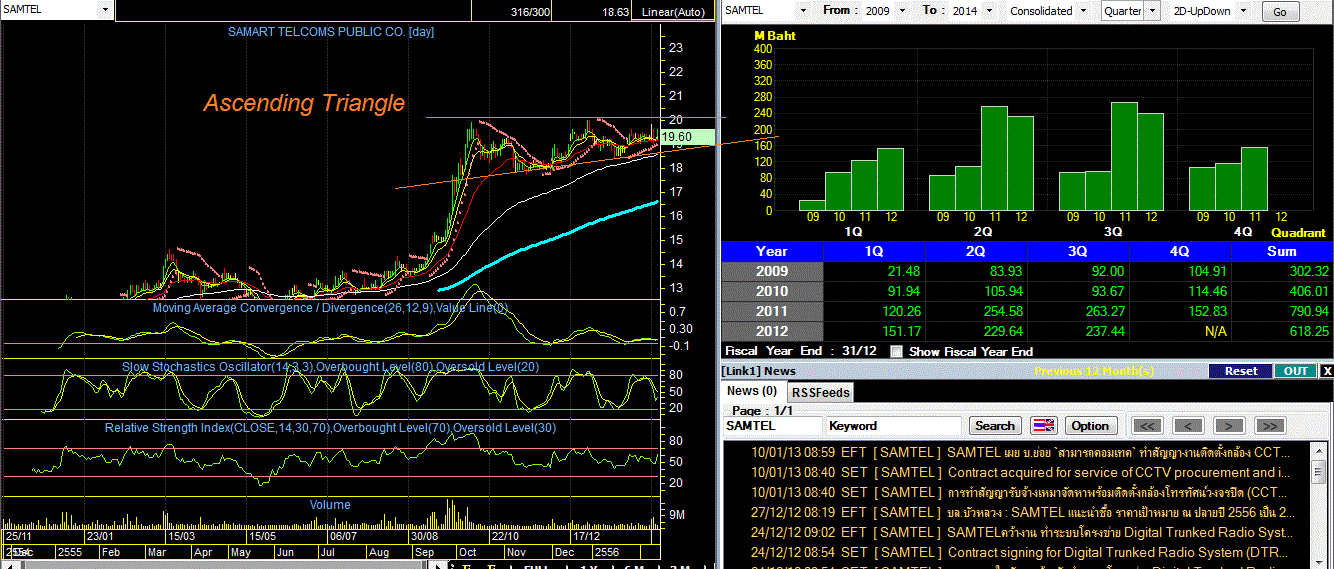
Task: Click the 21.48 cell for 2009 1Q
Action: click(x=874, y=271)
